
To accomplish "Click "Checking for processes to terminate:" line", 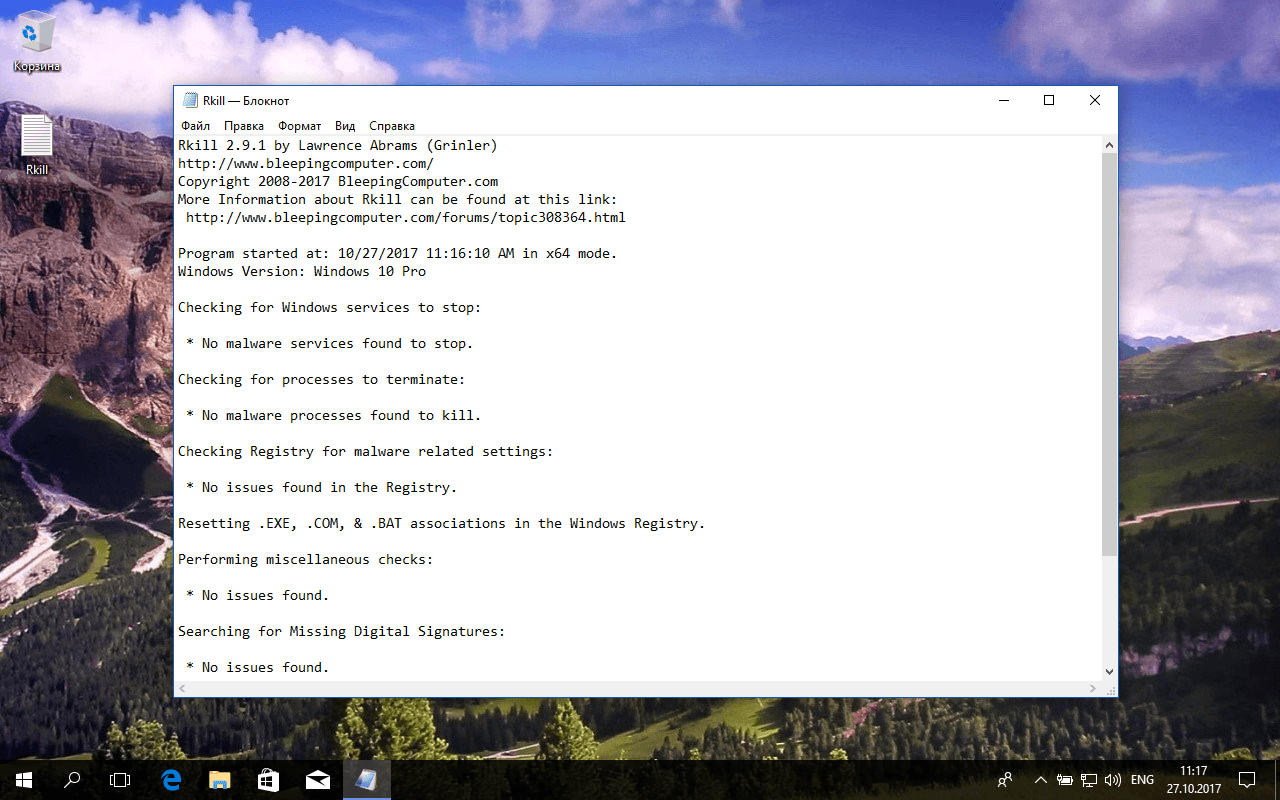I will tap(322, 379).
